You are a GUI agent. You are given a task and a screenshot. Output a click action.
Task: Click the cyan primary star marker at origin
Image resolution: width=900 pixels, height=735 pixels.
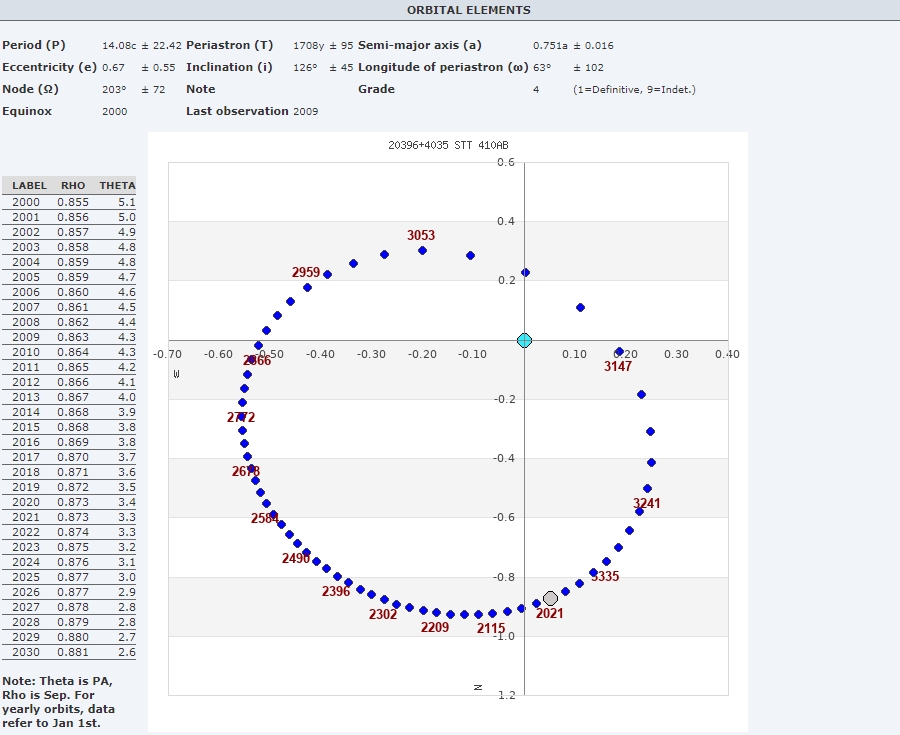click(524, 340)
